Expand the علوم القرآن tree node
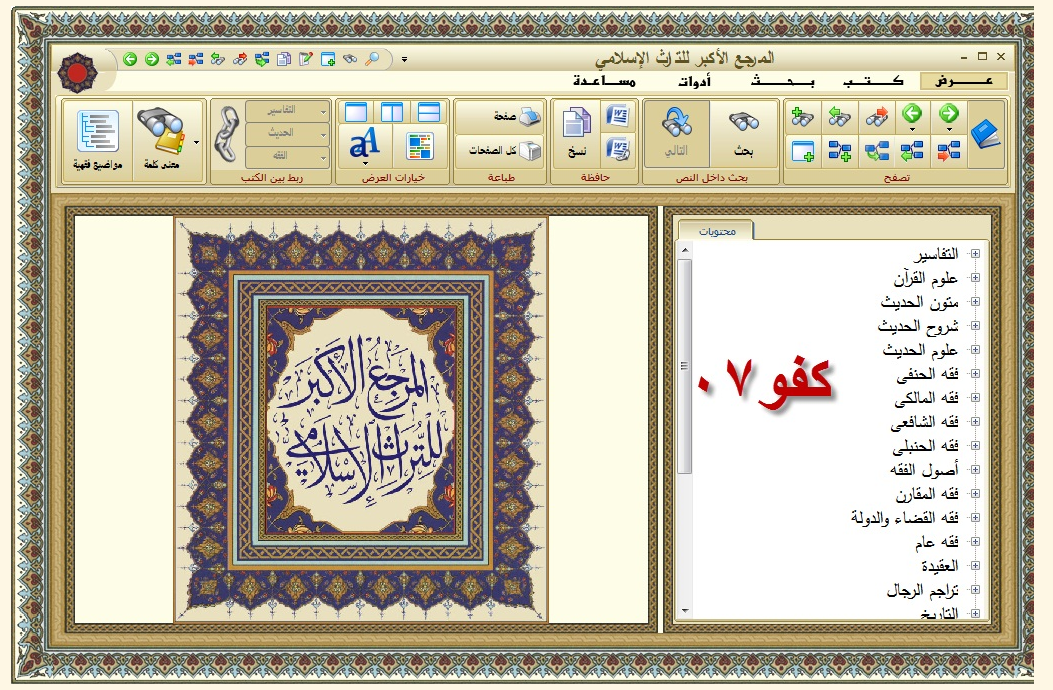The image size is (1053, 690). [975, 277]
